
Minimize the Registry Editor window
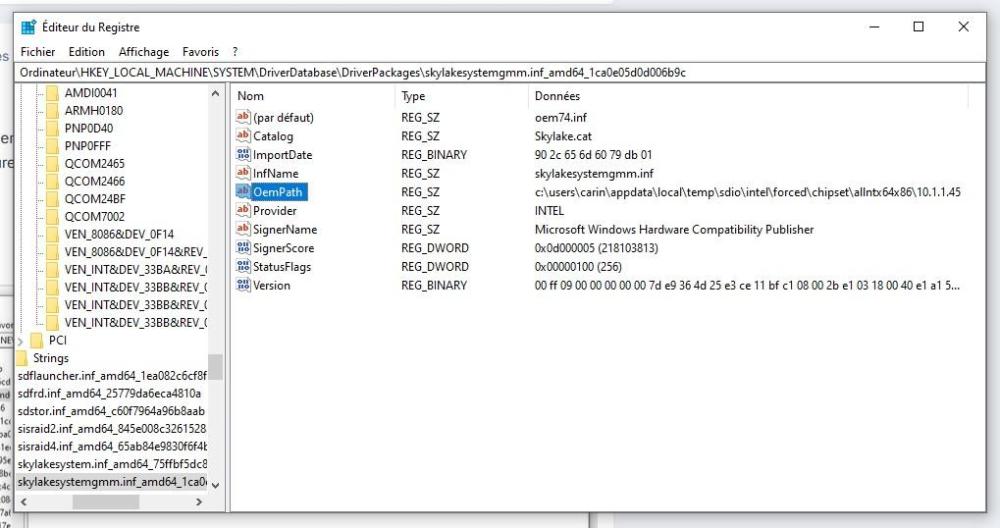click(874, 27)
